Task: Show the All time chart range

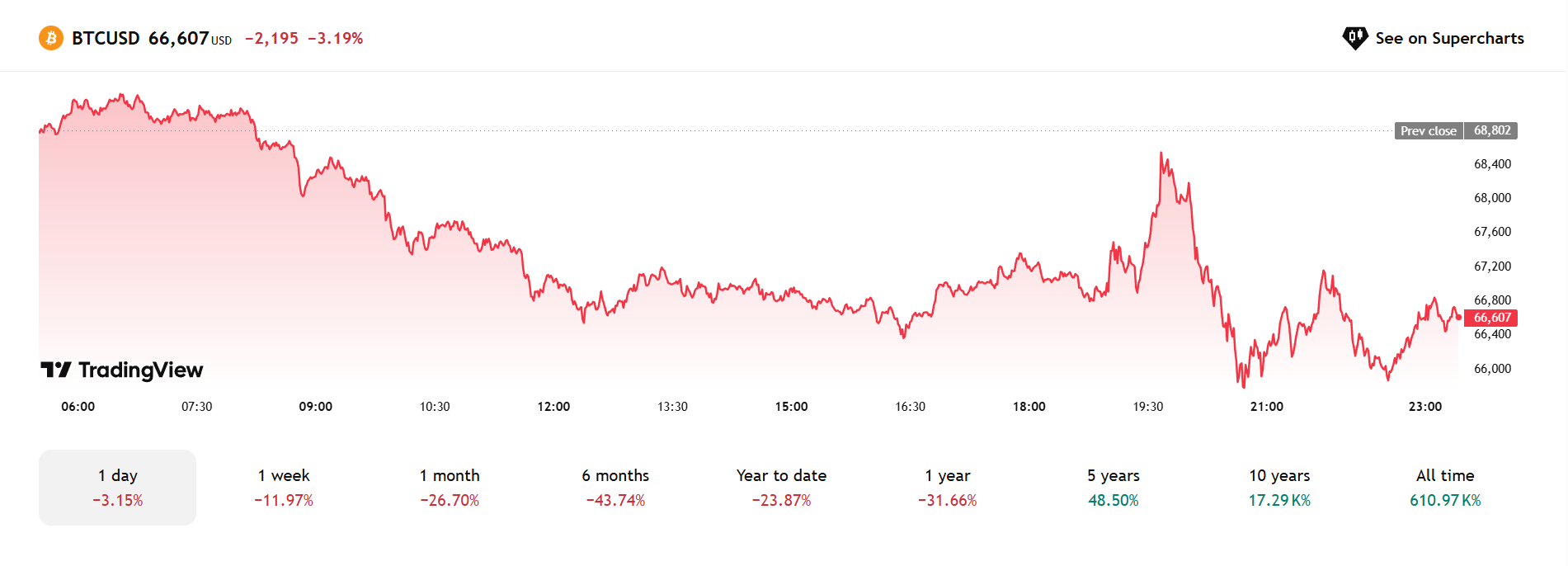Action: [x=1445, y=487]
